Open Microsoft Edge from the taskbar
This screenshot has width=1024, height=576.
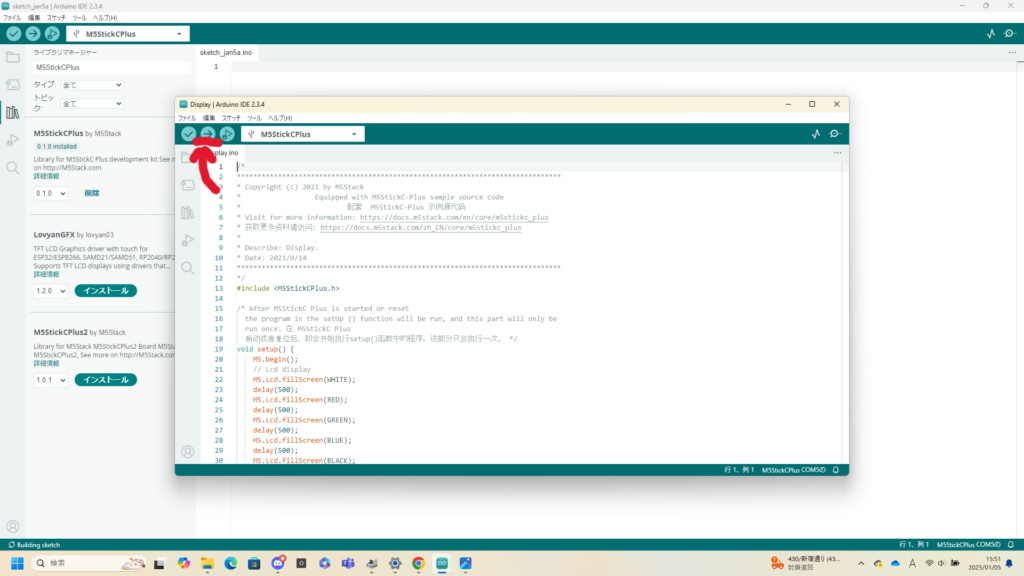pyautogui.click(x=231, y=563)
